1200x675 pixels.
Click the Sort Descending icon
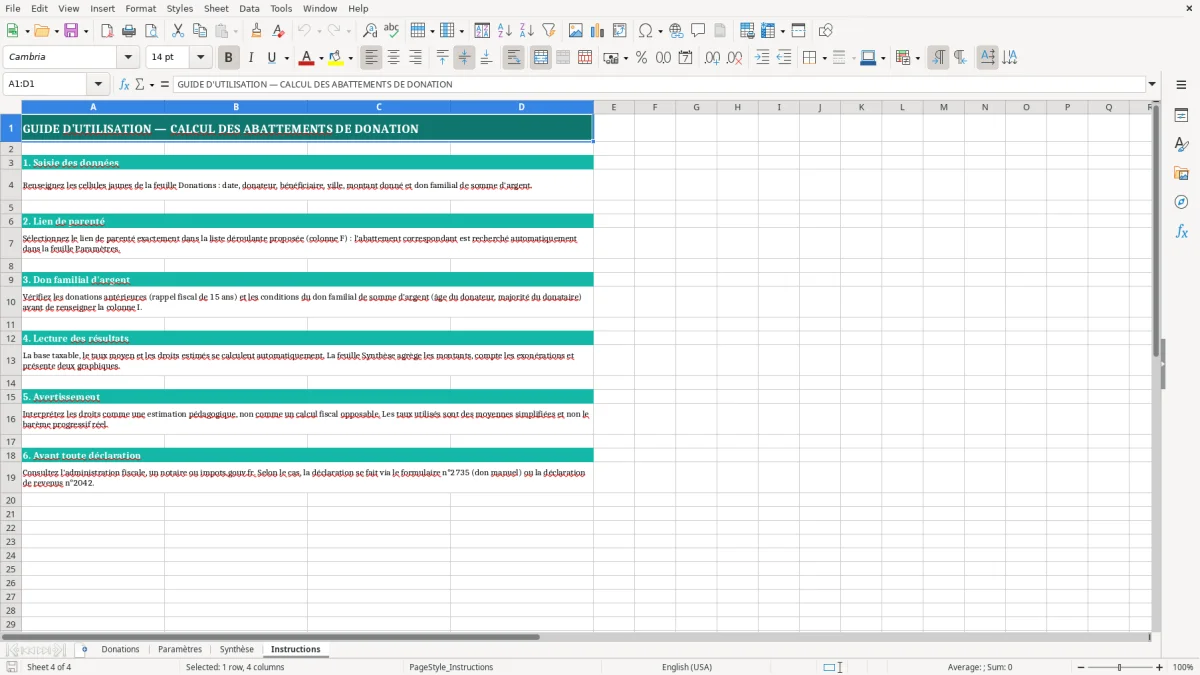coord(526,31)
